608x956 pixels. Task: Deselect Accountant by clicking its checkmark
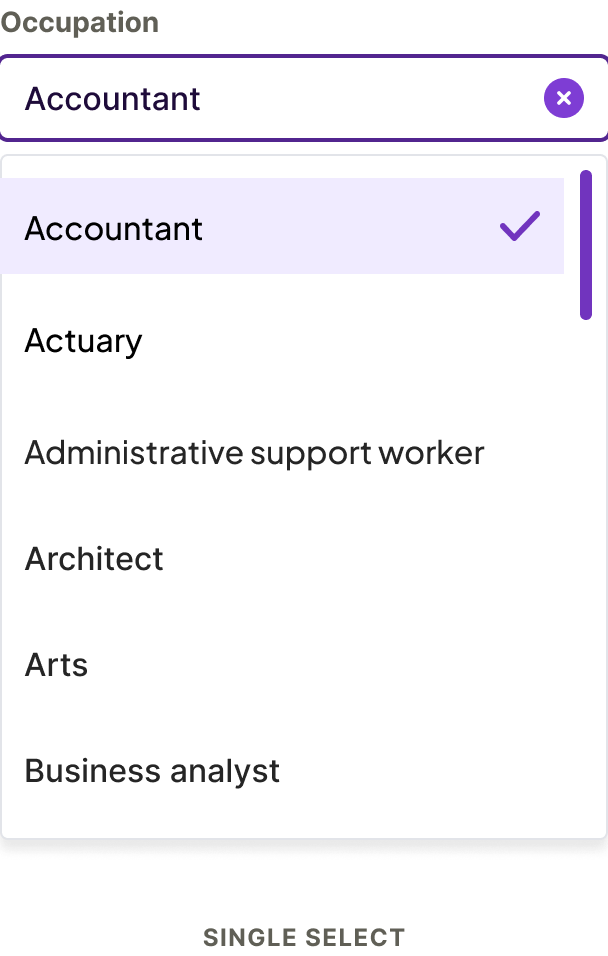pos(519,227)
